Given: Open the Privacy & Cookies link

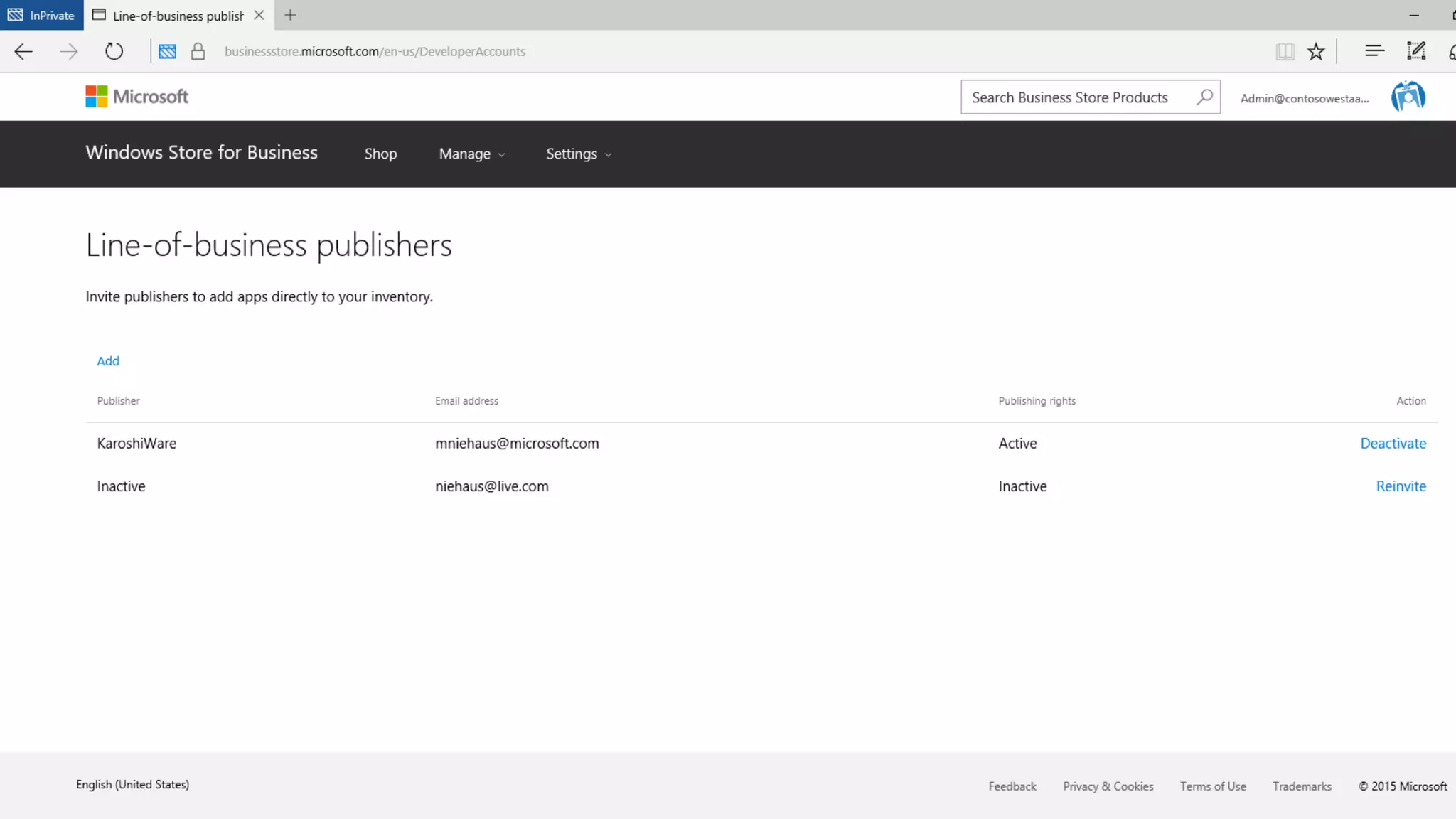Looking at the screenshot, I should coord(1108,786).
